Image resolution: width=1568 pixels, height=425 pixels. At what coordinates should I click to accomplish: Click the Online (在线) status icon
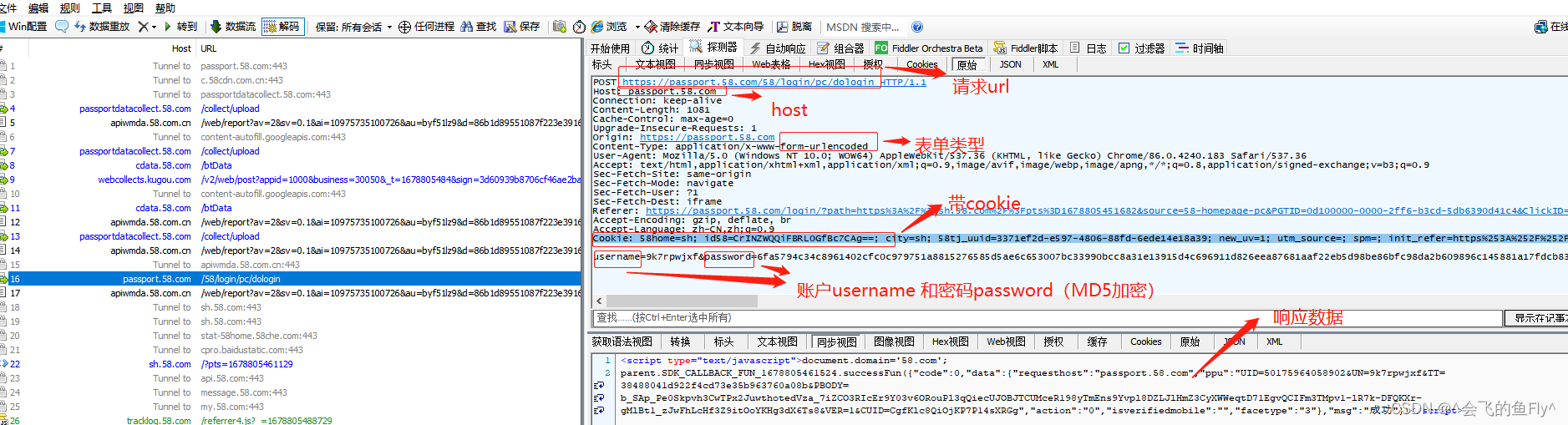tap(1541, 27)
